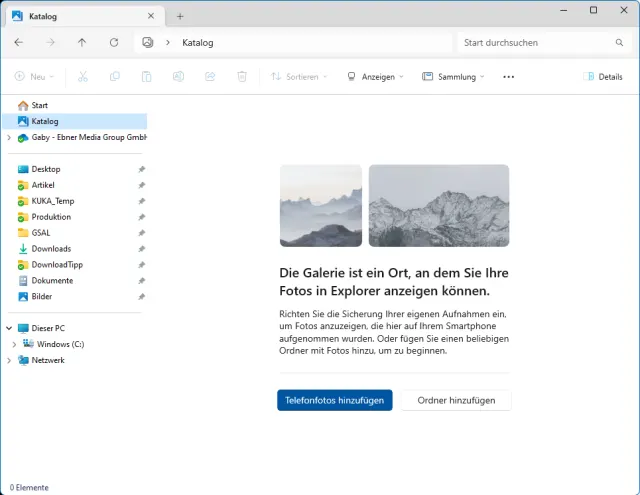This screenshot has width=640, height=495.
Task: Toggle the Details pane
Action: pos(603,77)
